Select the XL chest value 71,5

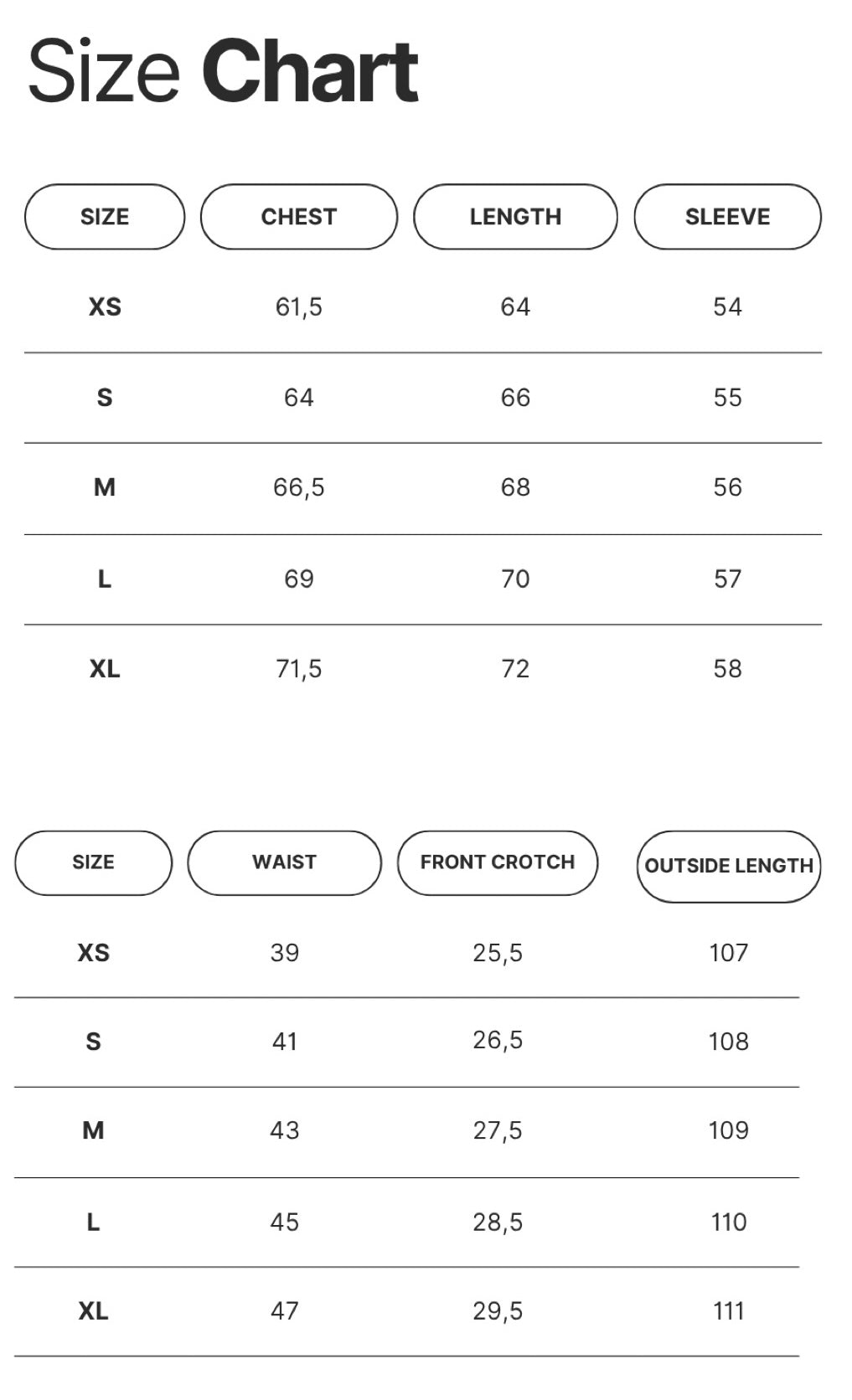coord(298,669)
